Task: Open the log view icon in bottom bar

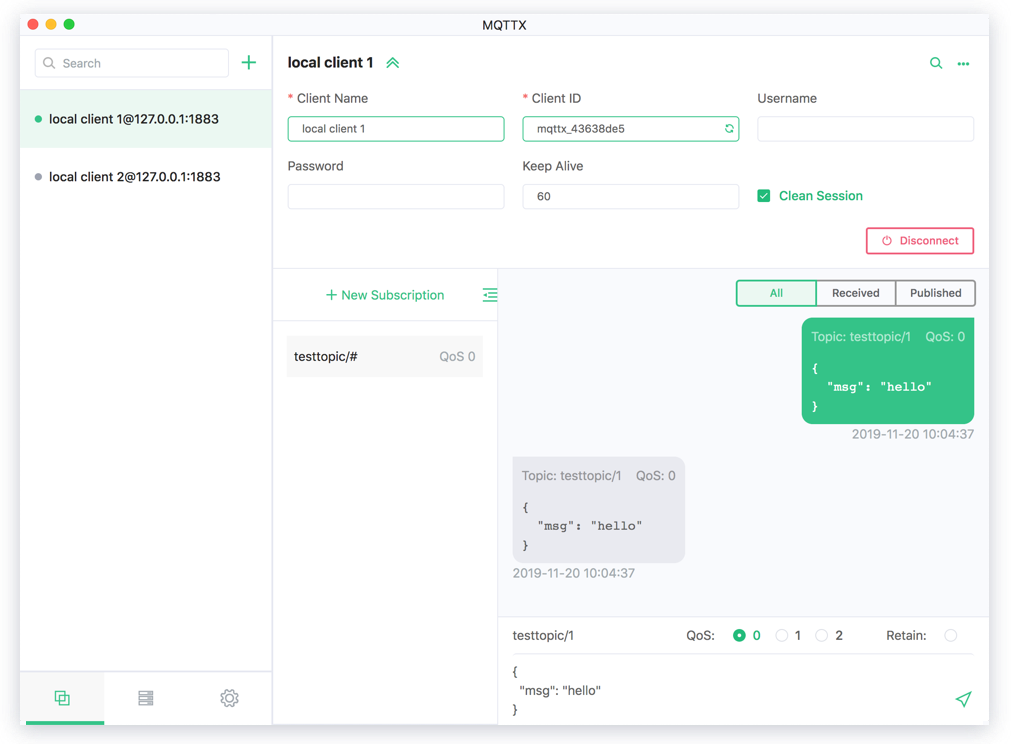Action: tap(146, 698)
